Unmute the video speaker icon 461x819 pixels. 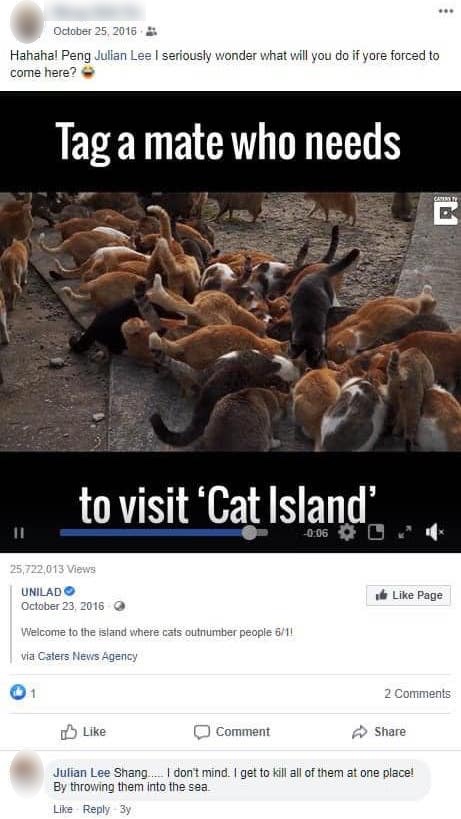434,533
